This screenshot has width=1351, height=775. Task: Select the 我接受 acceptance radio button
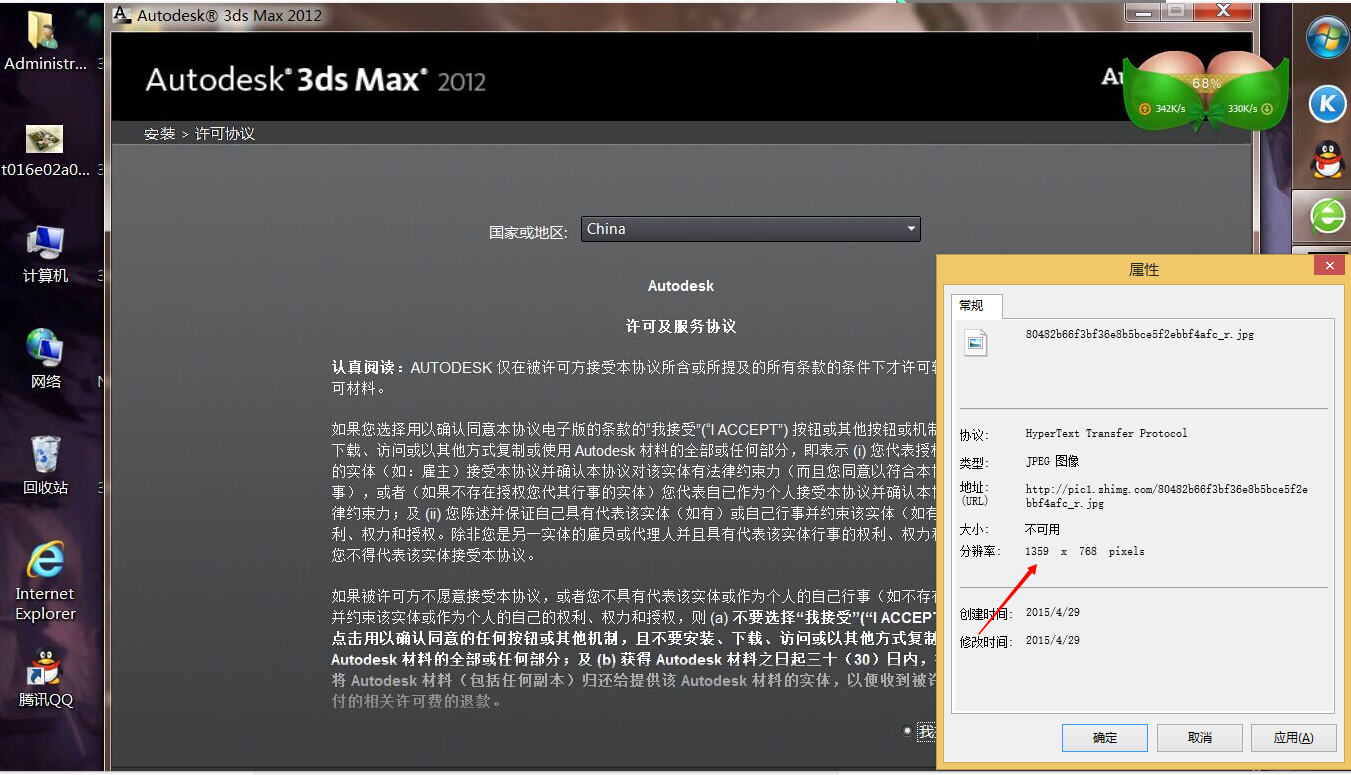(x=907, y=731)
